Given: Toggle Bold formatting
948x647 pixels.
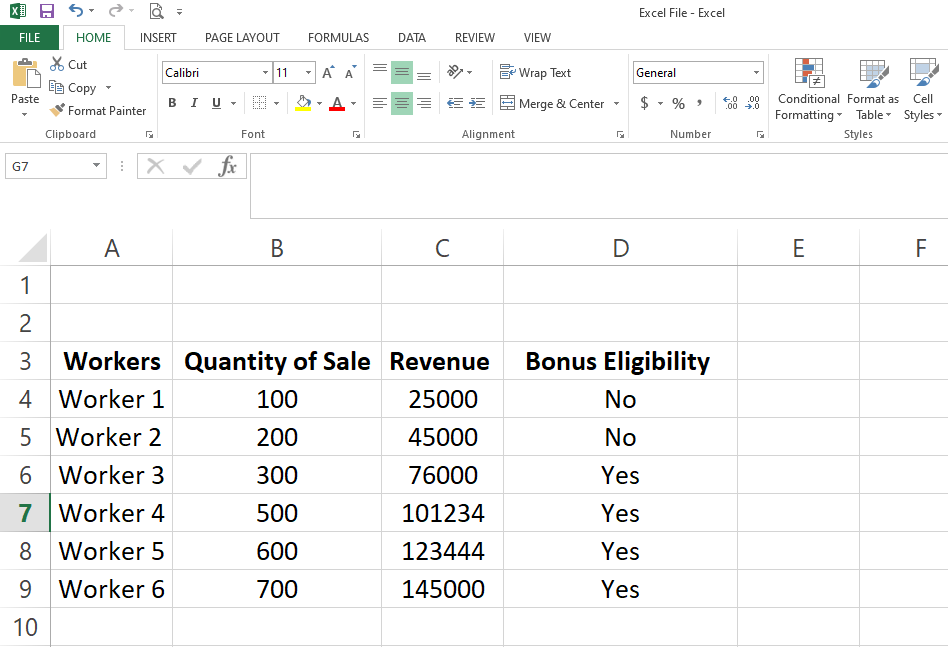Looking at the screenshot, I should coord(172,103).
